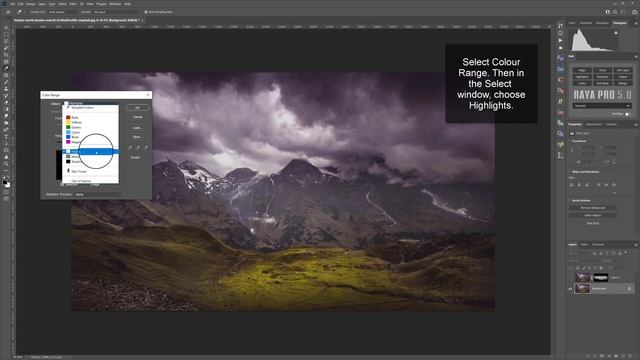Click the Search icon at top right
Screen dimensions: 640x360
click(615, 12)
